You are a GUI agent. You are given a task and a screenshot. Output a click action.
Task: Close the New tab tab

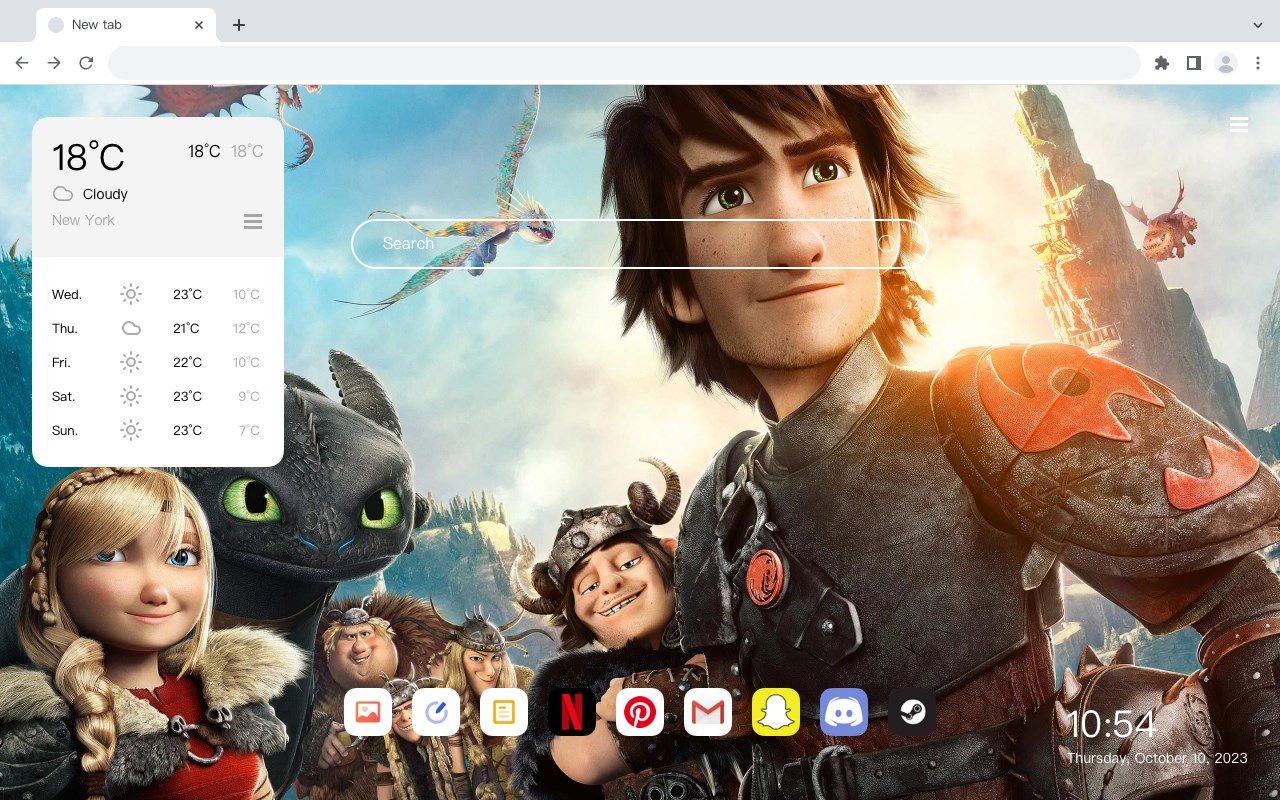pyautogui.click(x=200, y=25)
